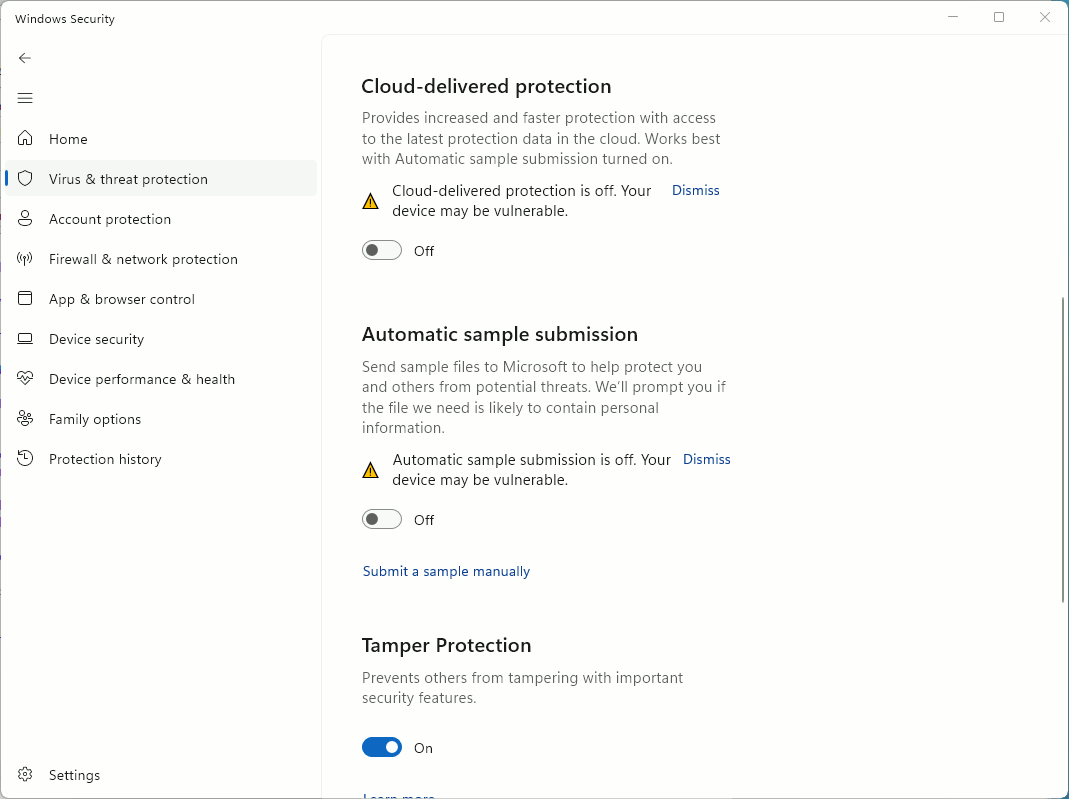
Task: Select Virus & threat protection menu item
Action: [x=161, y=179]
